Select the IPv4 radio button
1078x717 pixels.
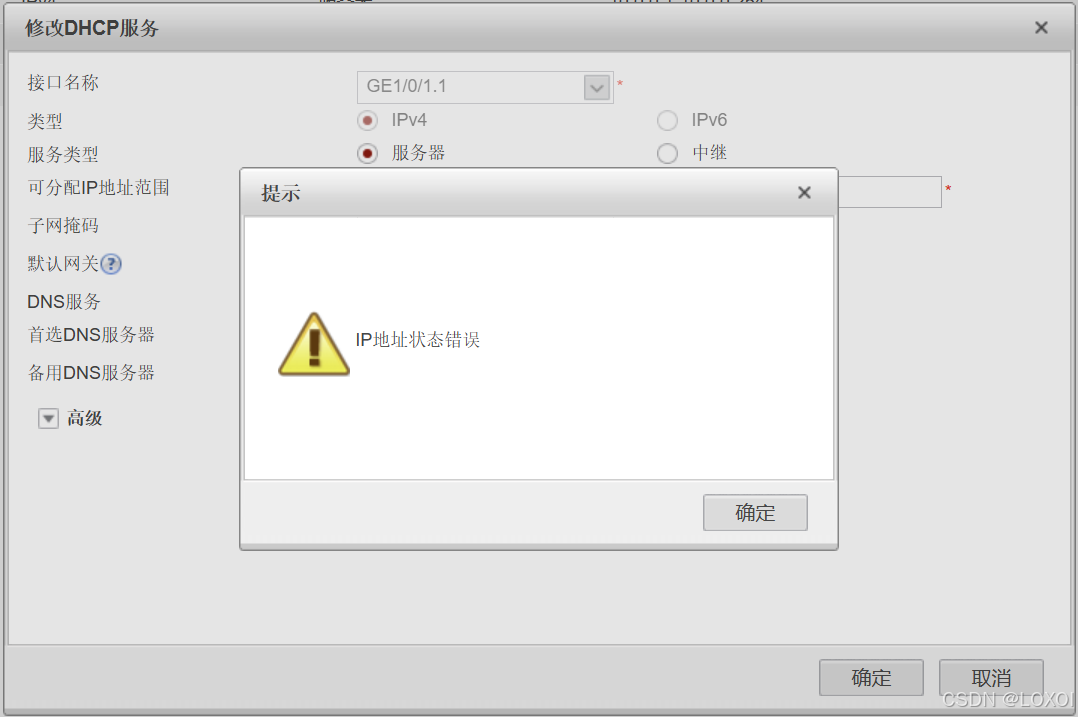click(367, 121)
